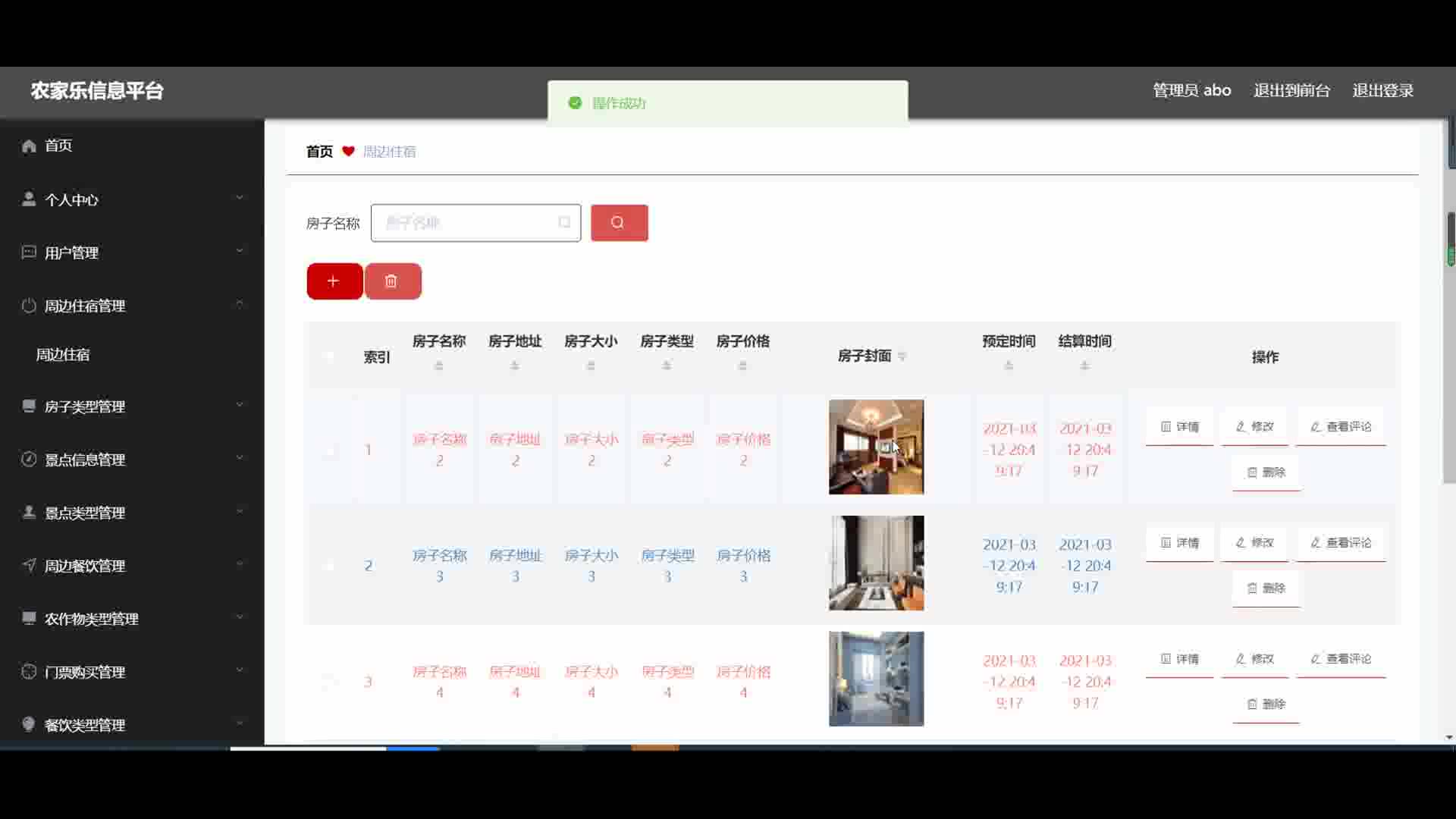The width and height of the screenshot is (1456, 819).
Task: Click the heart icon in breadcrumb
Action: [348, 151]
